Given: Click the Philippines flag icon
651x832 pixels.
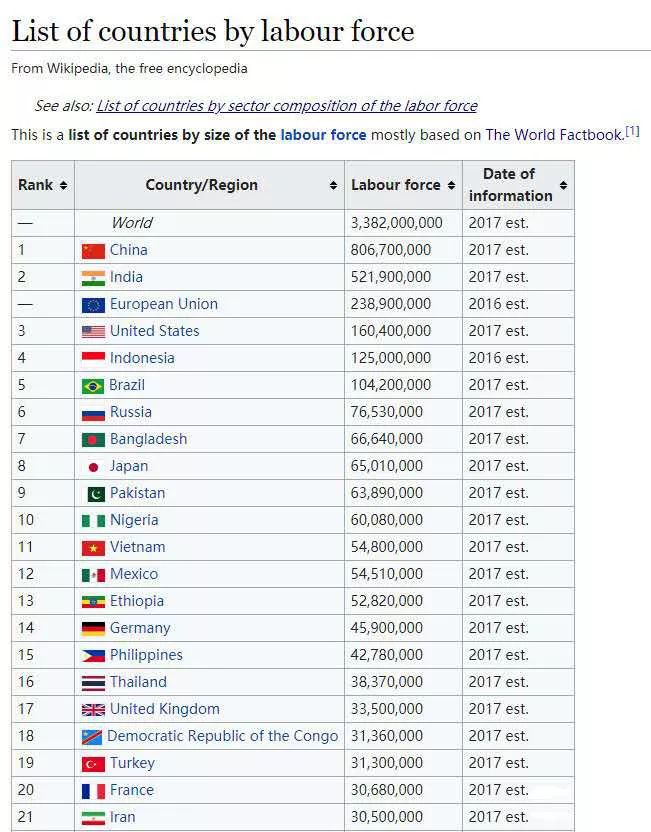Looking at the screenshot, I should [x=93, y=656].
